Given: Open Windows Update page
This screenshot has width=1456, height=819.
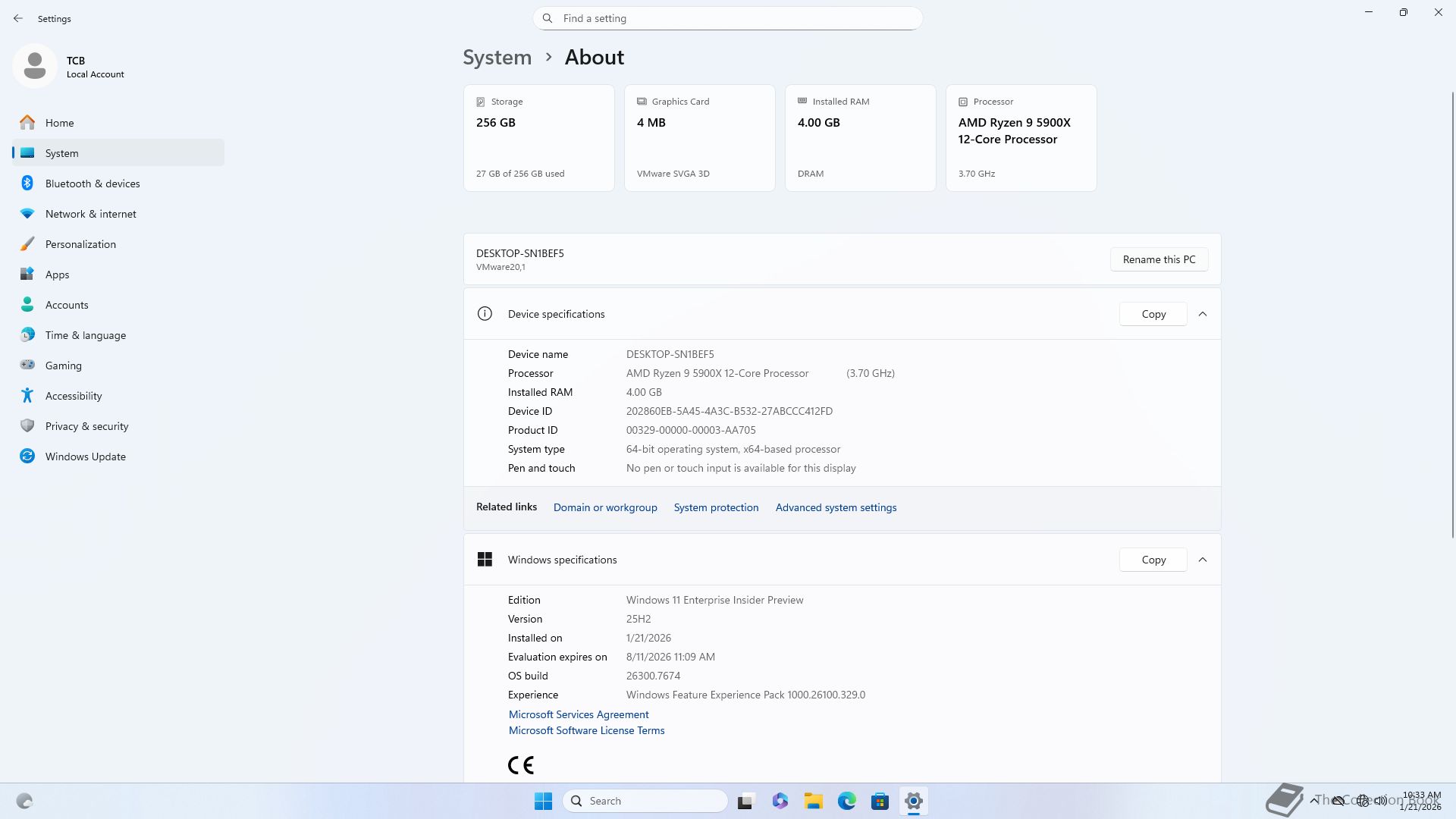Looking at the screenshot, I should pos(85,457).
